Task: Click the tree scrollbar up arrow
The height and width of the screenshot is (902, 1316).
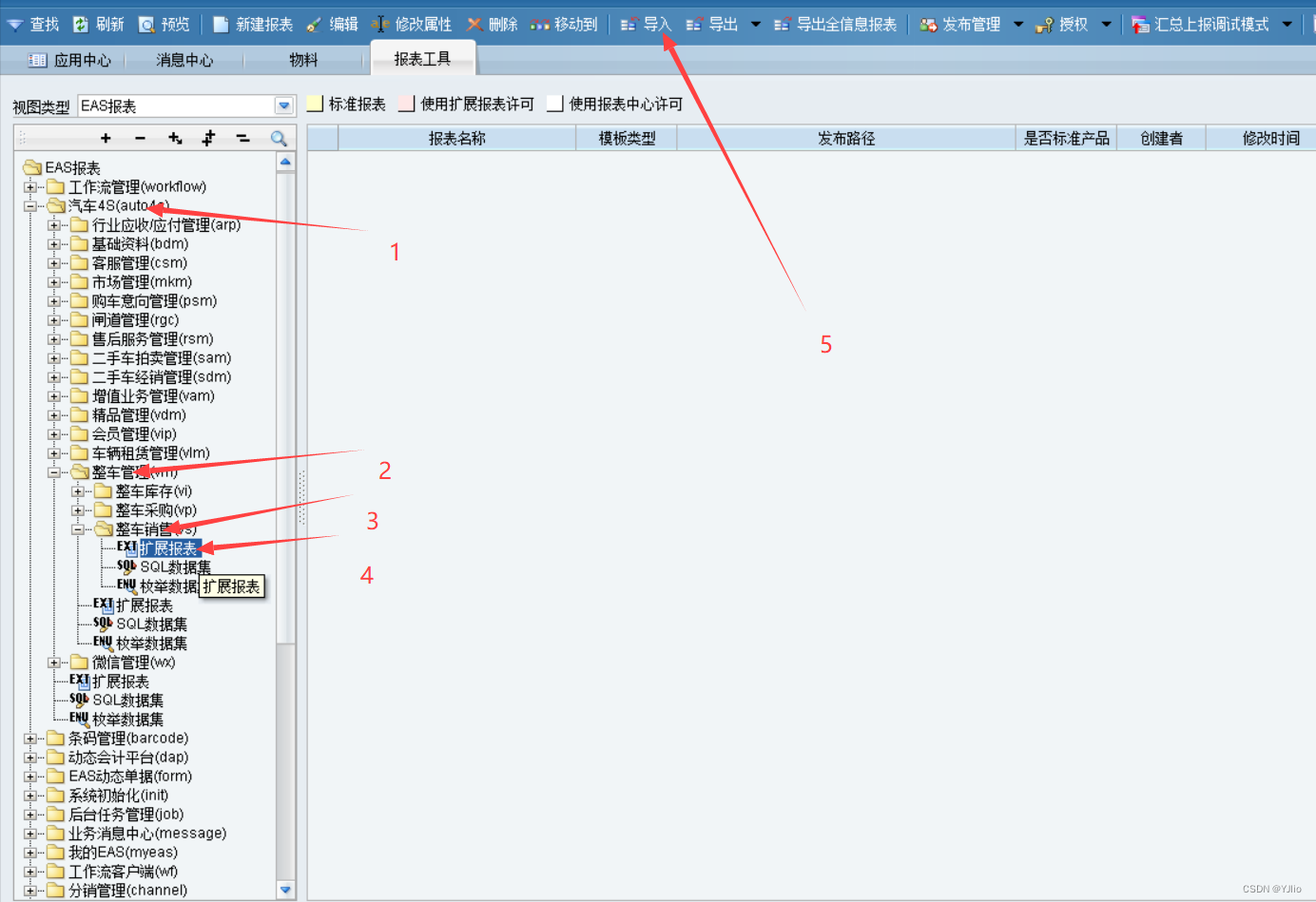Action: 285,162
